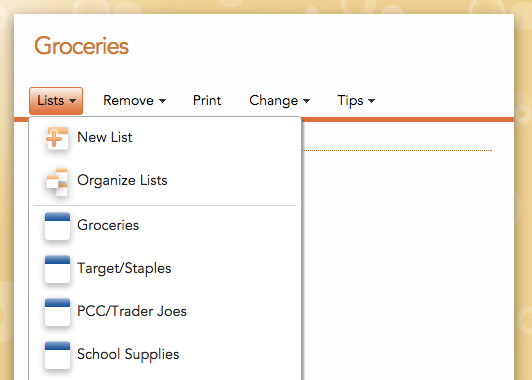
Task: Open the School Supplies list
Action: pyautogui.click(x=128, y=354)
